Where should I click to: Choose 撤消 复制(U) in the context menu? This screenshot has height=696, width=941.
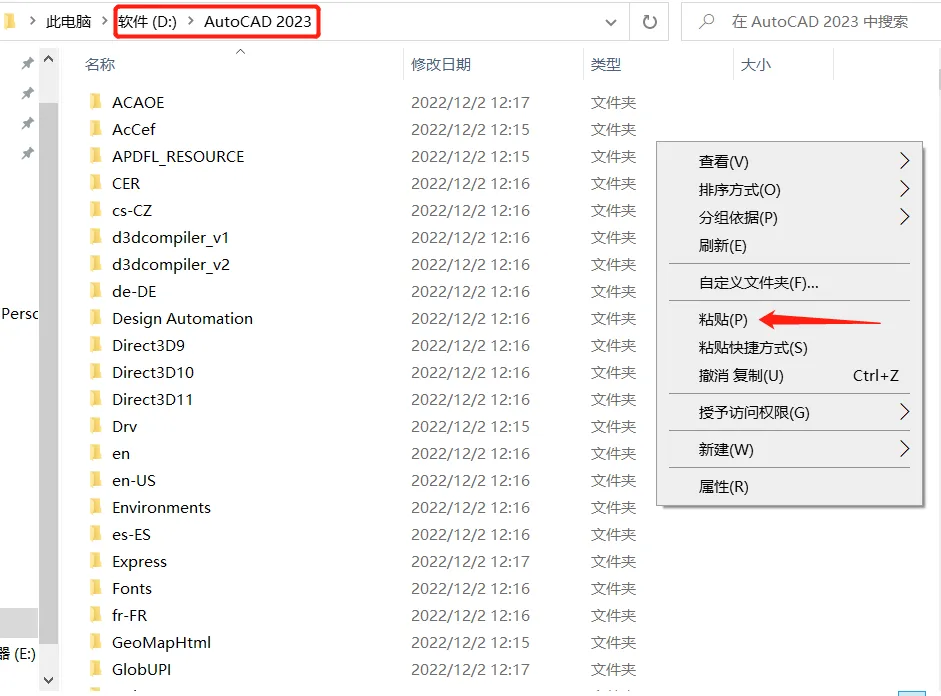[x=790, y=376]
